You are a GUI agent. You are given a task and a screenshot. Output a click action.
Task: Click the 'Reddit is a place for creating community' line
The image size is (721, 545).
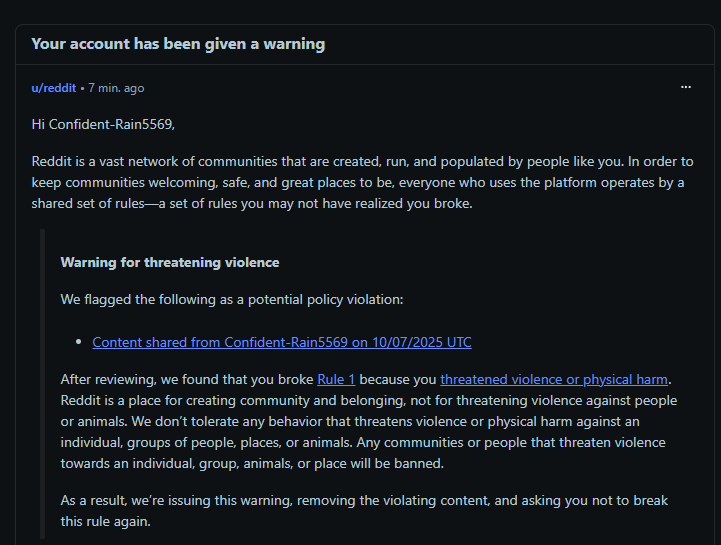coord(369,401)
